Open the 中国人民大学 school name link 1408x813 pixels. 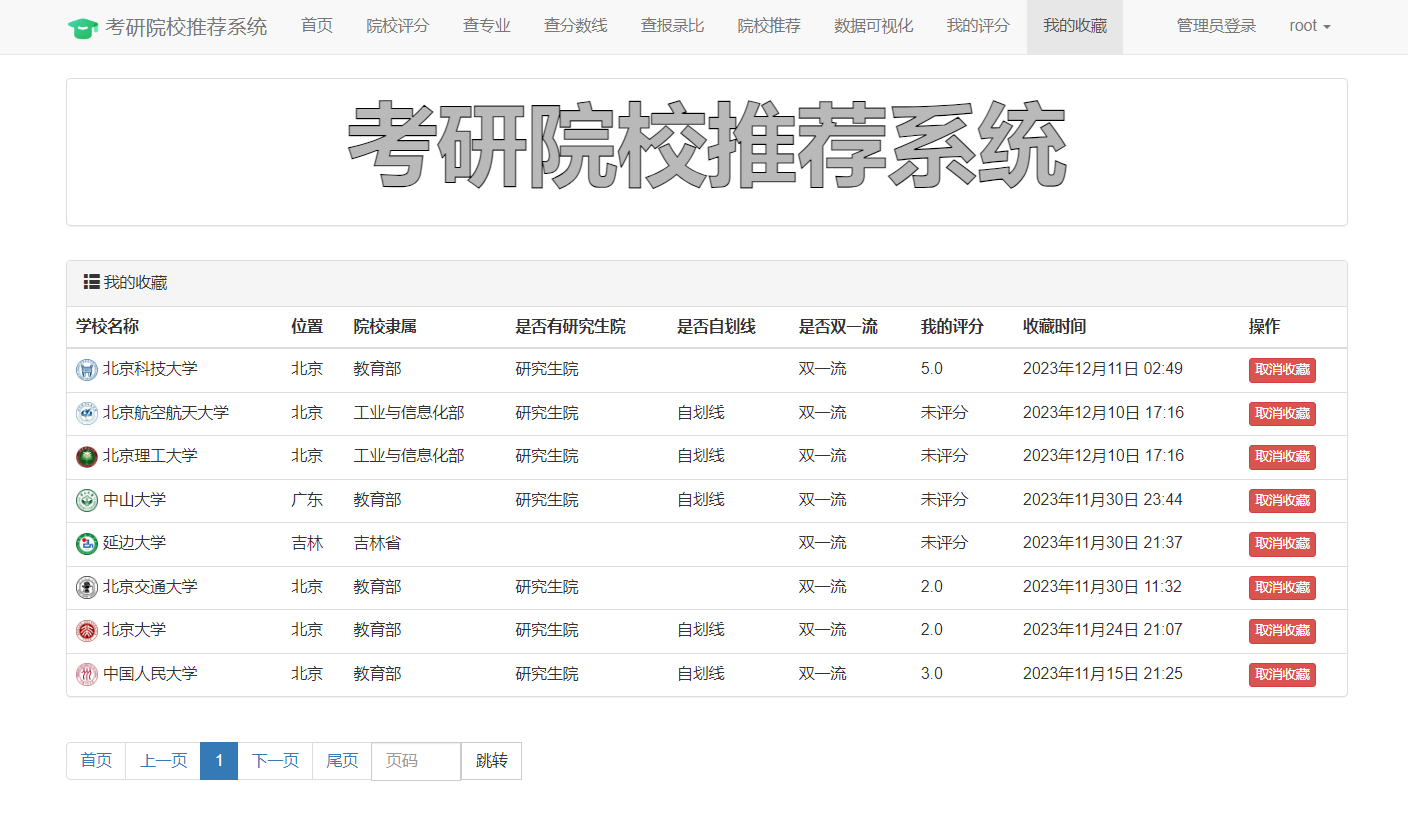[150, 673]
